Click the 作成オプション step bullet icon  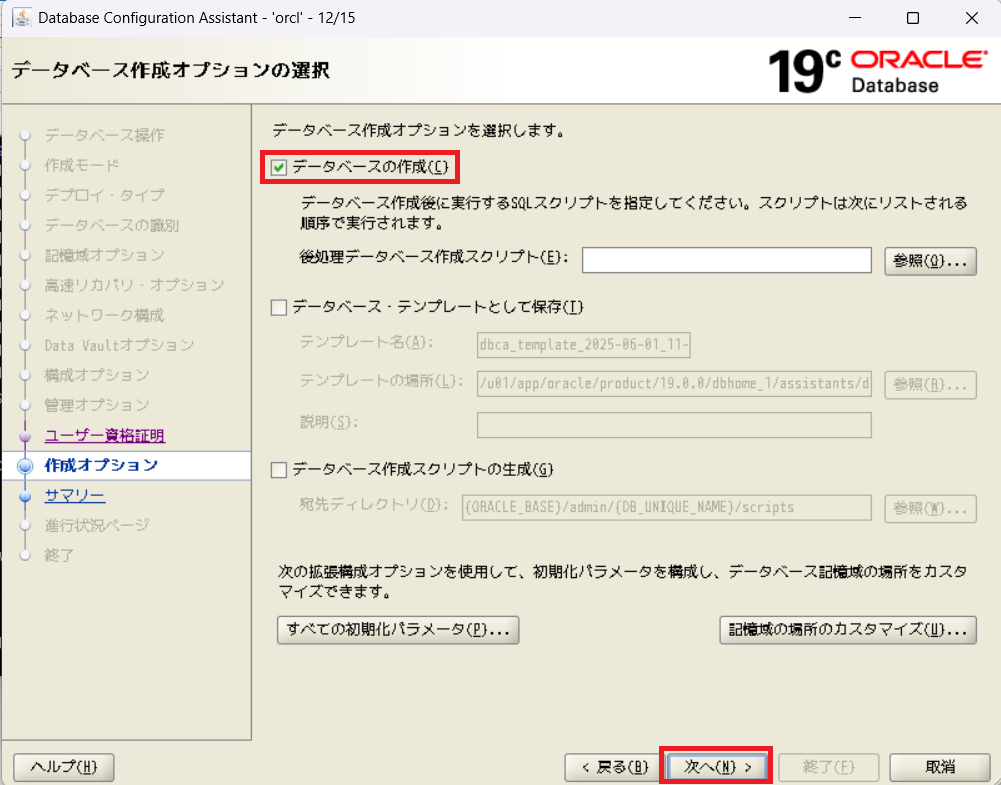coord(26,466)
